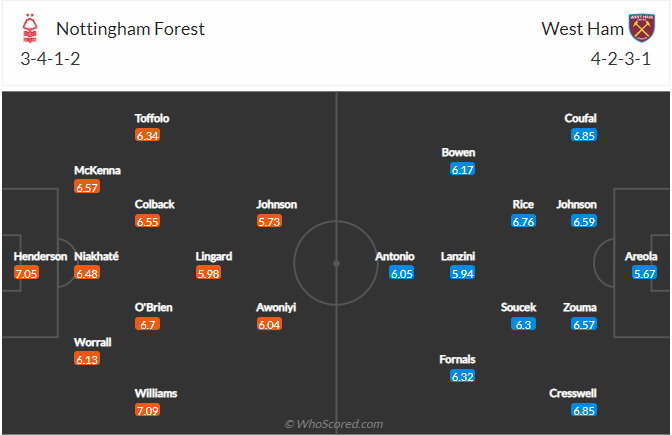The image size is (672, 435).
Task: Select Forest's Johnson 5.73 rating badge
Action: coord(270,222)
